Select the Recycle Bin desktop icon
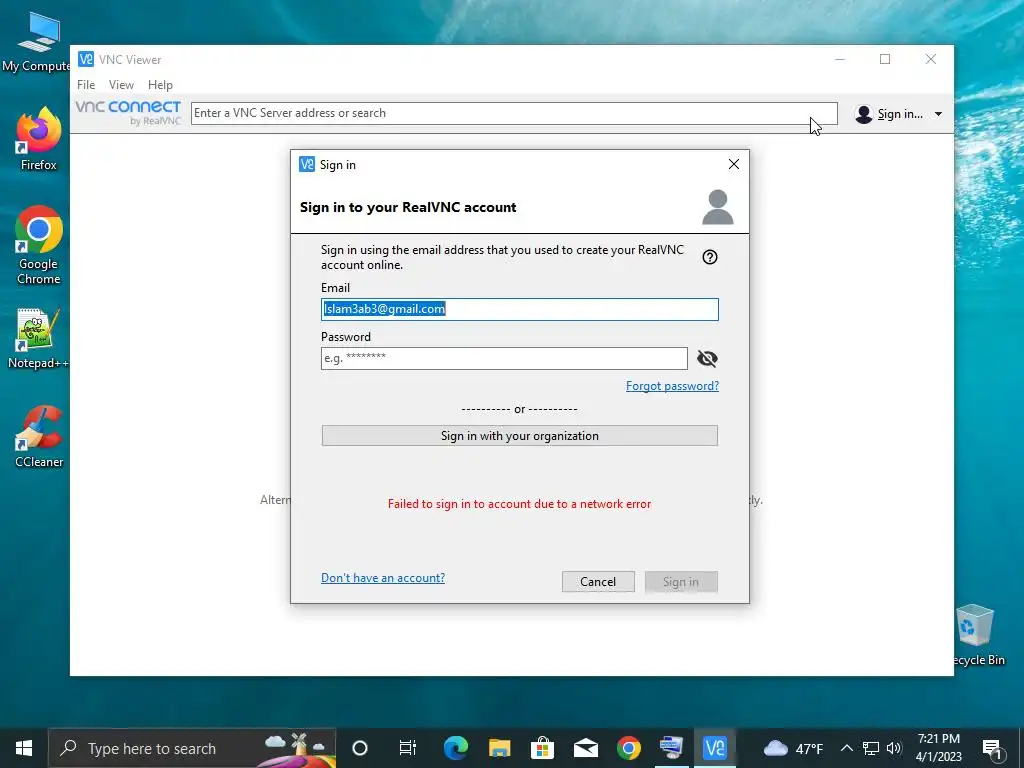This screenshot has width=1024, height=768. (x=976, y=635)
